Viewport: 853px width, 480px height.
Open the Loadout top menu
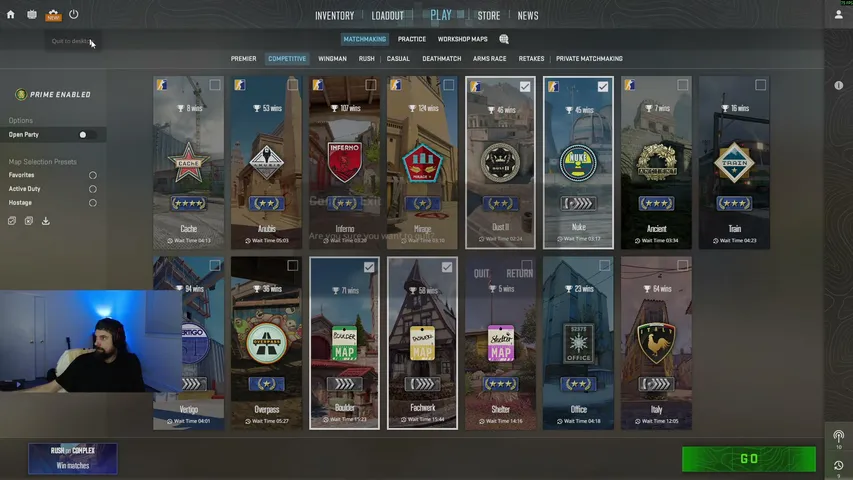[387, 16]
